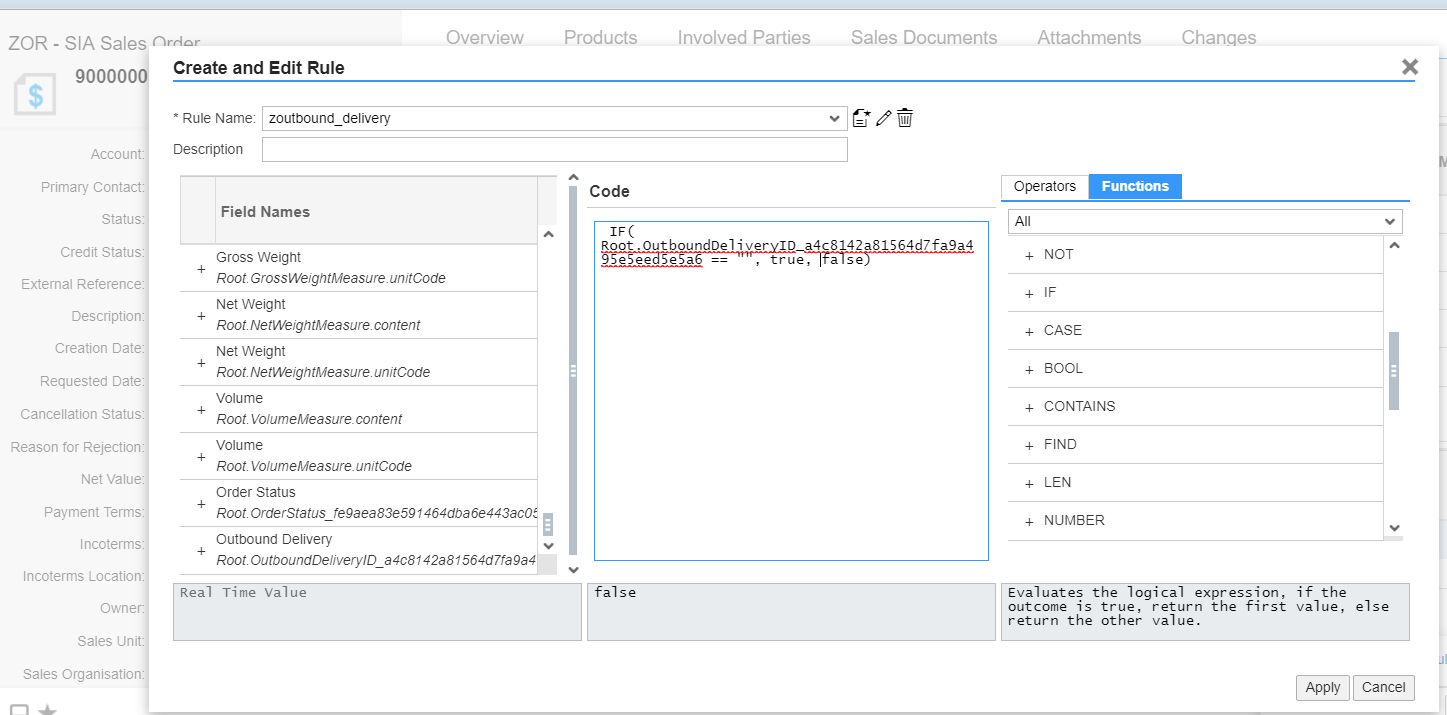Click inside the Code editor area
This screenshot has height=715, width=1447.
click(x=791, y=391)
